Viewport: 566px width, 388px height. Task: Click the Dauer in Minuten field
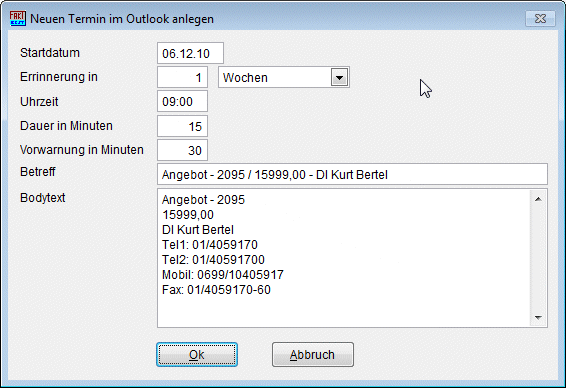pyautogui.click(x=182, y=126)
